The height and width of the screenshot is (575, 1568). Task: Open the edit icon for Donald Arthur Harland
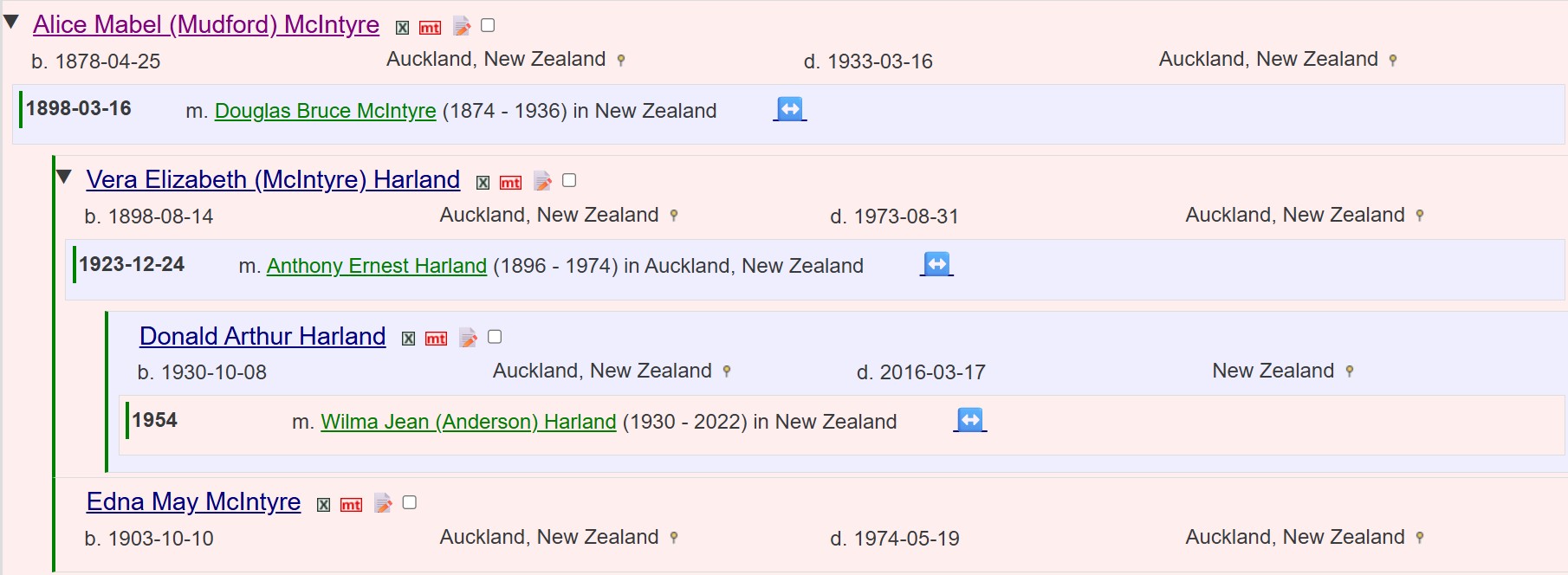tap(468, 338)
